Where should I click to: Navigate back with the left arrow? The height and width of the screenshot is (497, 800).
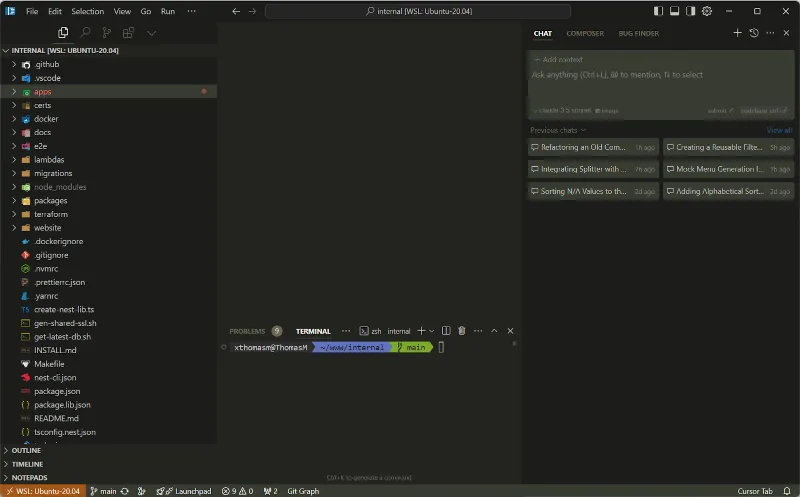pyautogui.click(x=236, y=11)
